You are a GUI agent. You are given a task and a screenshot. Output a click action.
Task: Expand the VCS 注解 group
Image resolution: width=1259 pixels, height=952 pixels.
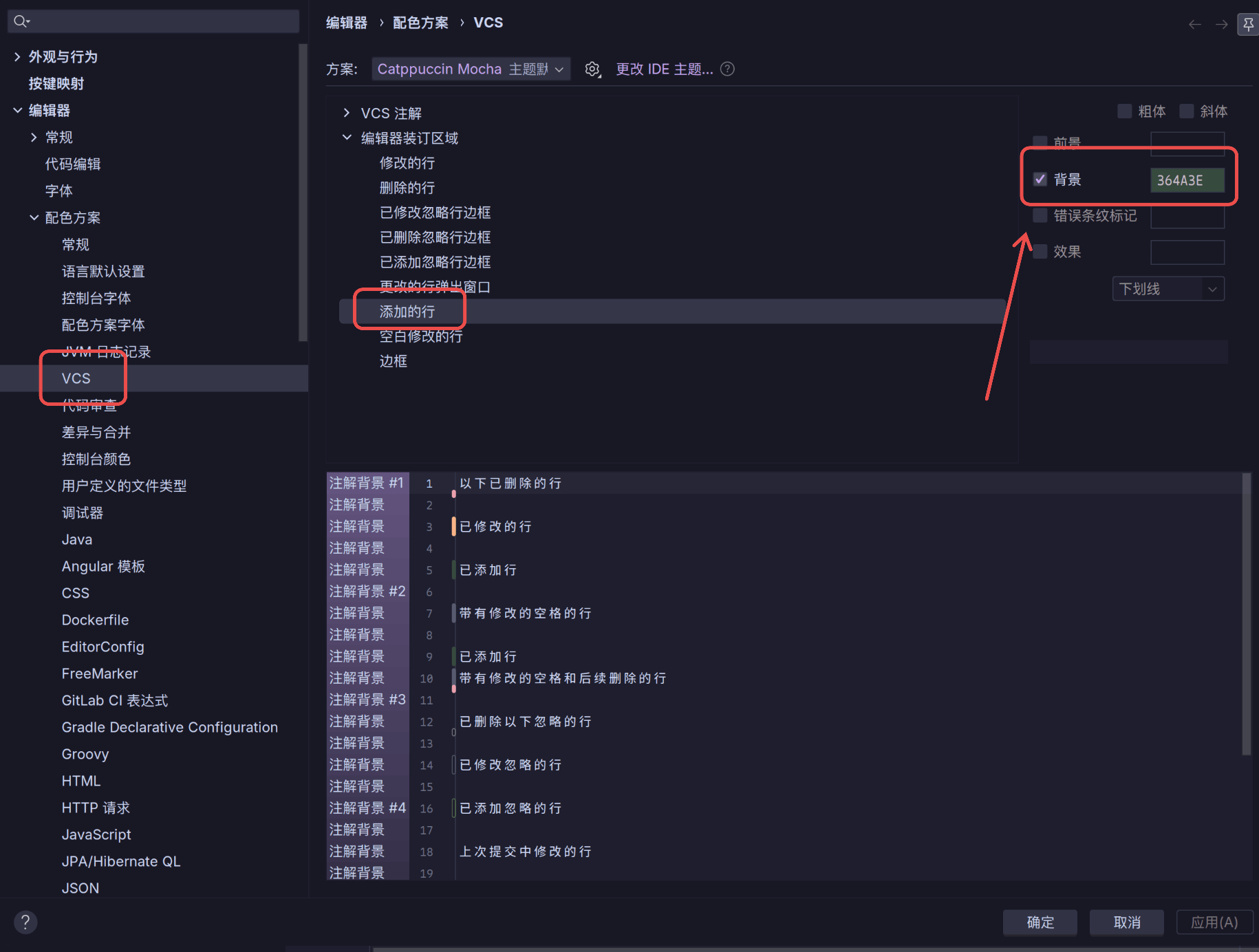[347, 113]
